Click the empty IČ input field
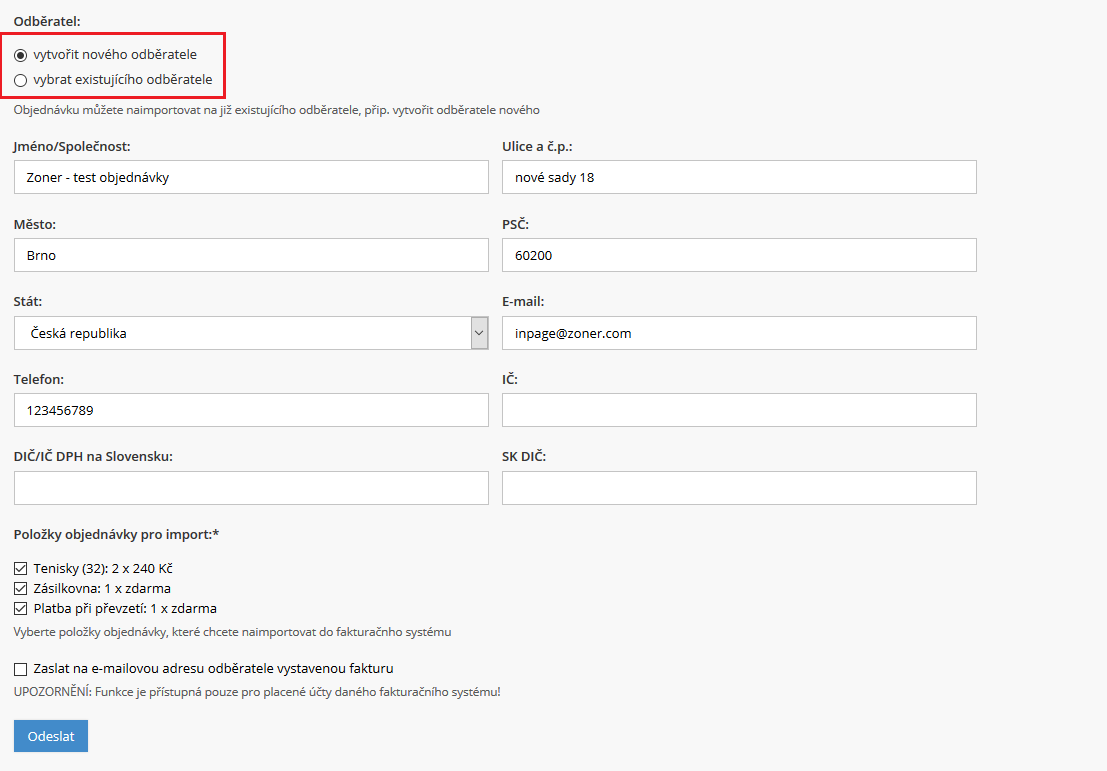 point(738,410)
